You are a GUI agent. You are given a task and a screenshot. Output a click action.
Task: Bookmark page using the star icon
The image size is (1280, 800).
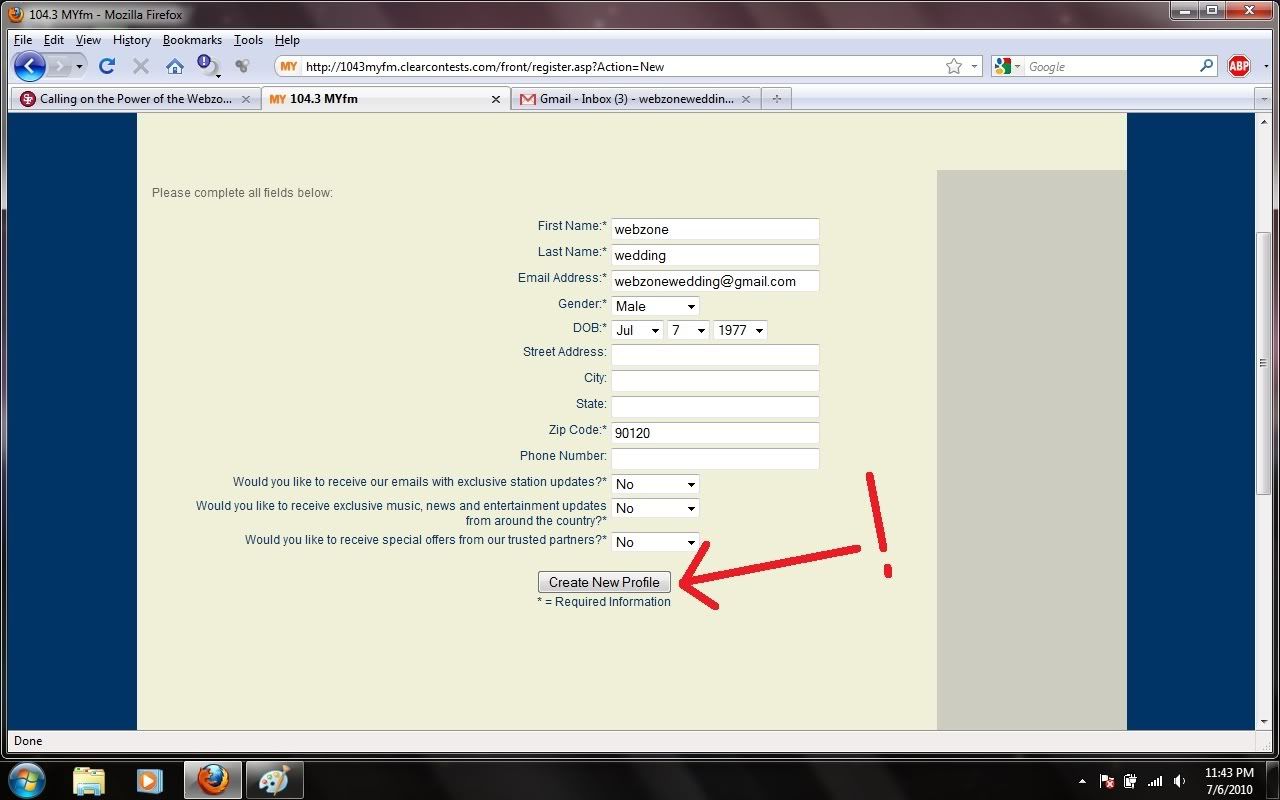click(x=954, y=67)
